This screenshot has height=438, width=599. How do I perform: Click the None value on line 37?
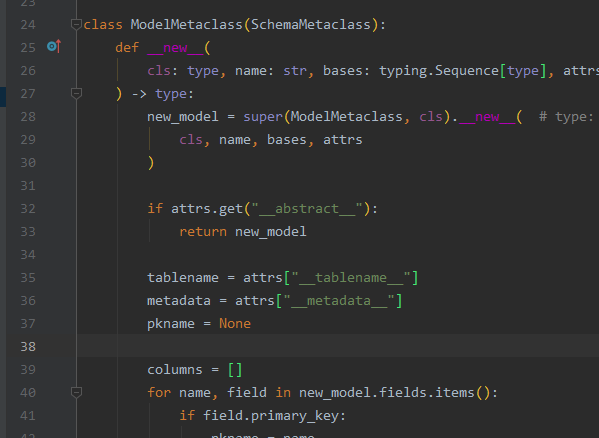235,324
